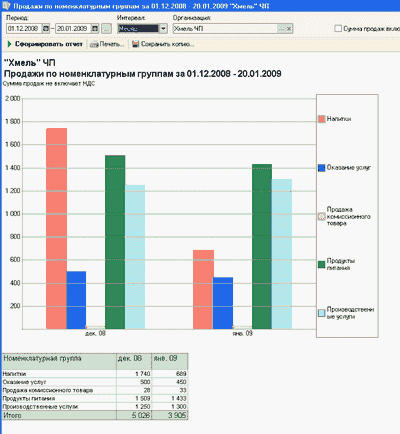Click the table cell with value 500
The width and height of the screenshot is (400, 434).
click(134, 382)
